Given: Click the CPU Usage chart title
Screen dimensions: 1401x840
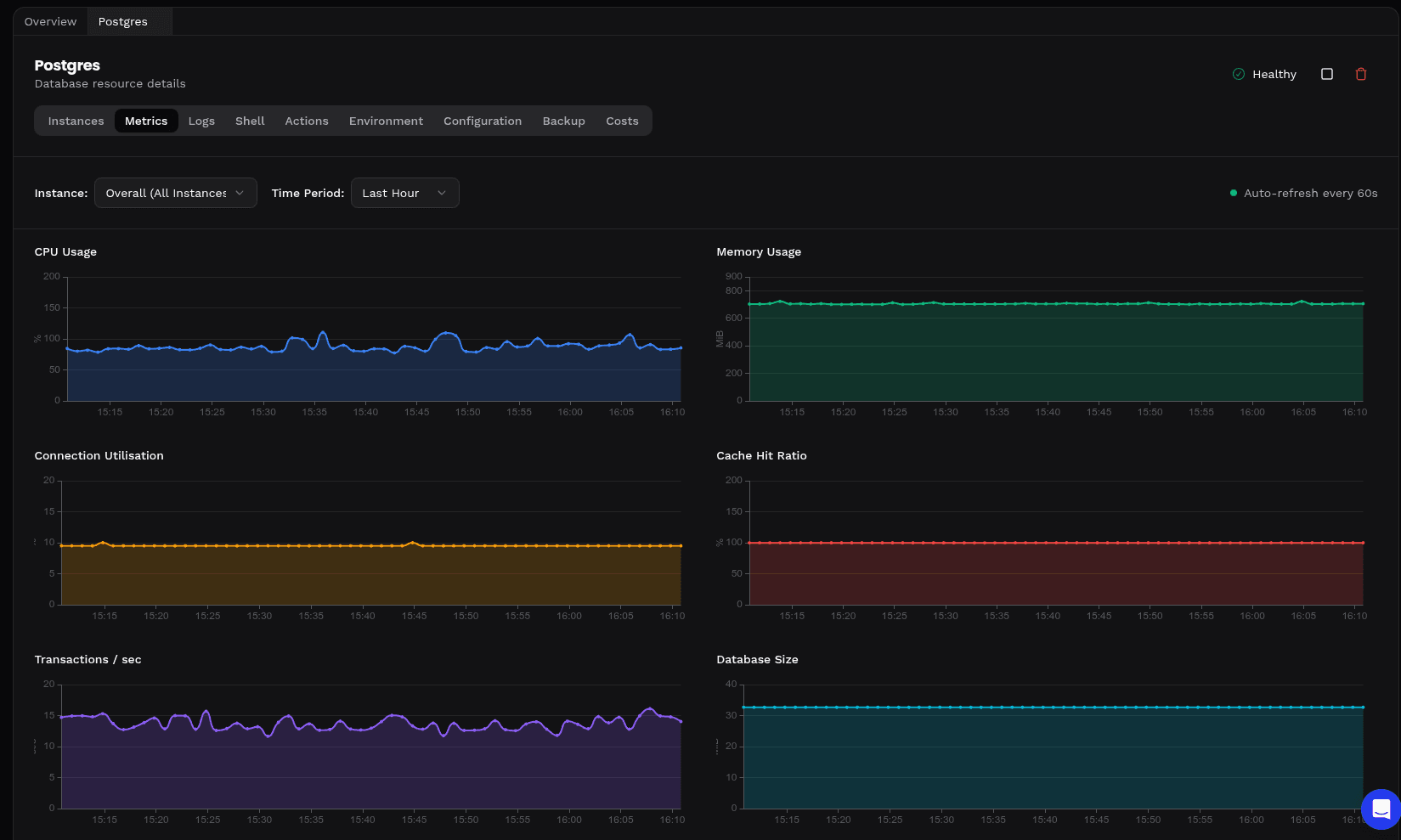Looking at the screenshot, I should tap(65, 251).
